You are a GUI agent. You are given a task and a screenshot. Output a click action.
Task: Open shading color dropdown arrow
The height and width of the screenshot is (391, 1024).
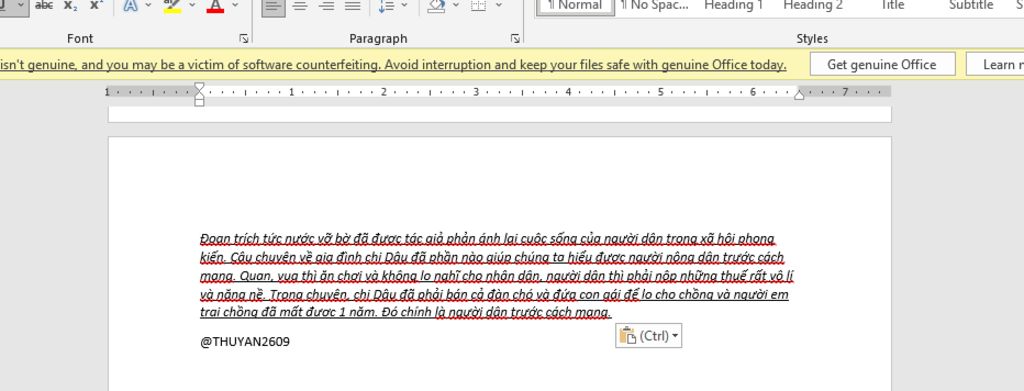(455, 5)
